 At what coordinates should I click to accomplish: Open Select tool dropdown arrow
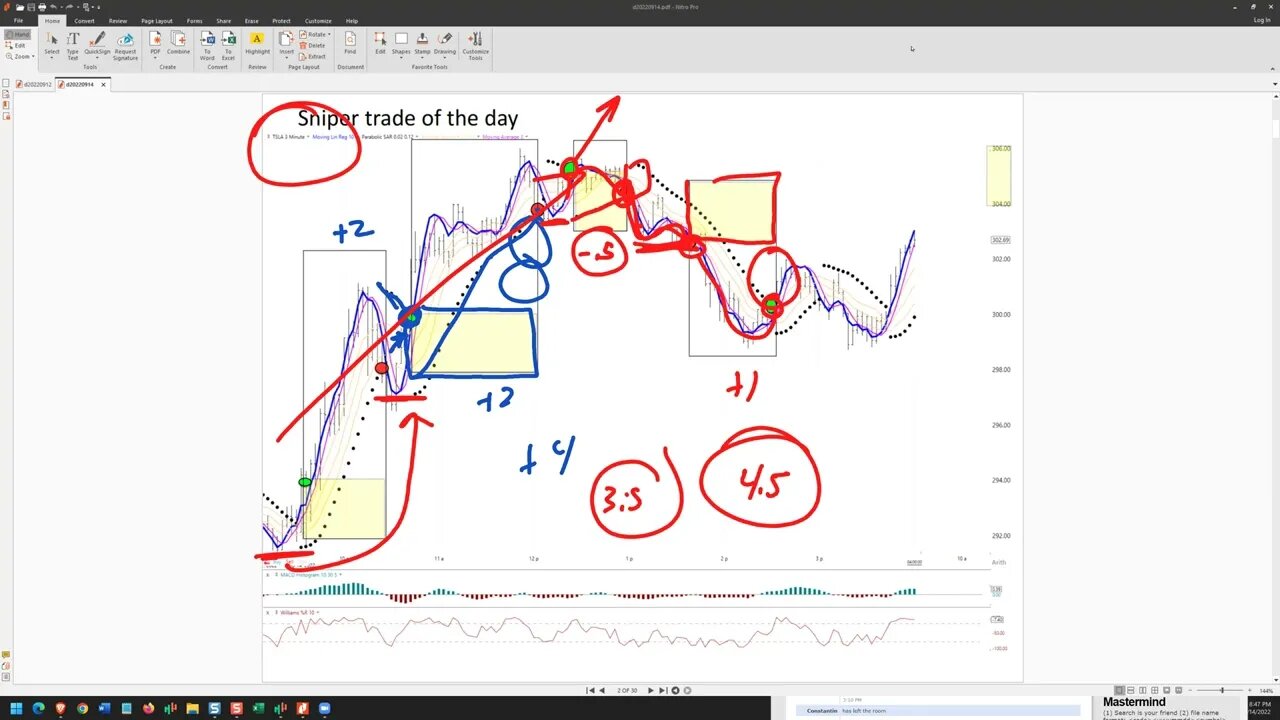(52, 58)
